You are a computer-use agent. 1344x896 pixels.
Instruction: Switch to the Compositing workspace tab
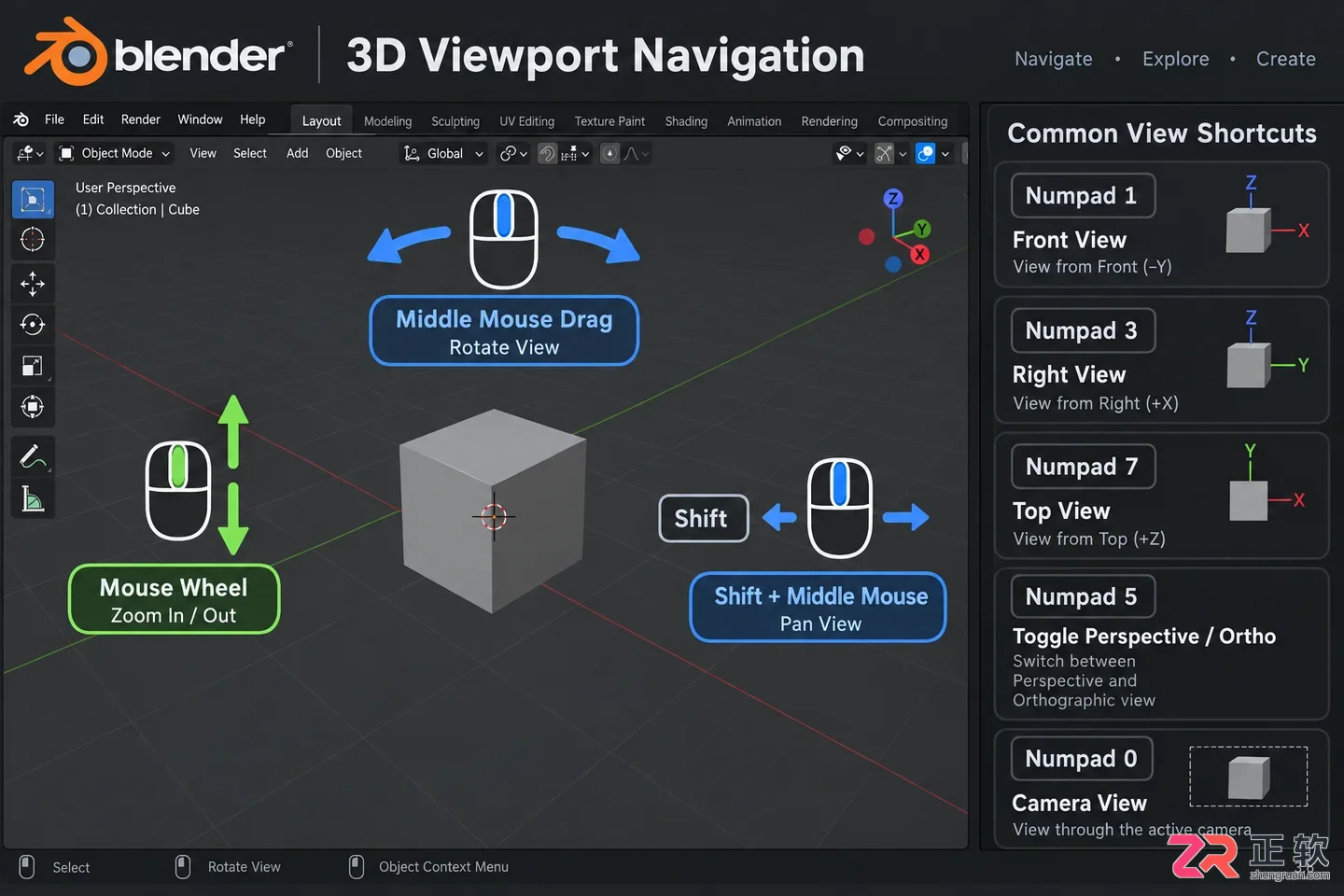912,121
